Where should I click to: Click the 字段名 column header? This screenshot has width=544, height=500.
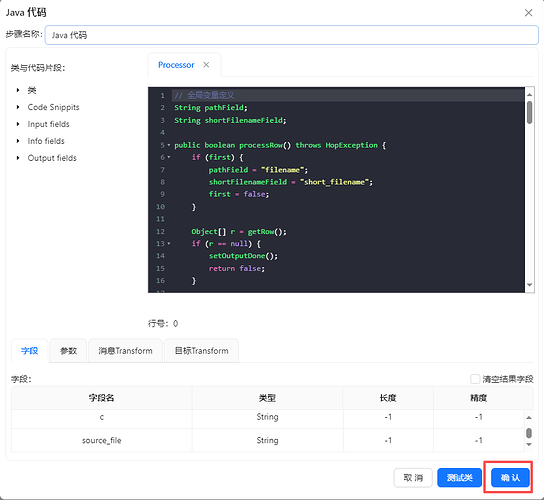(x=102, y=398)
